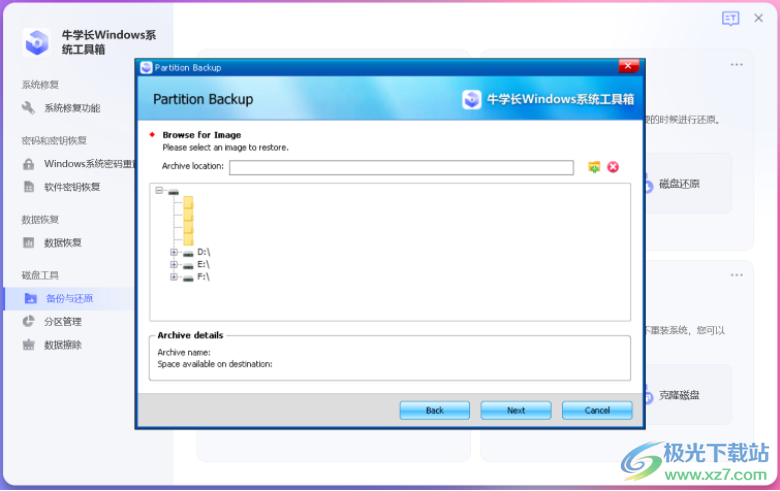Click the document icon for 软件密钥恢复

(x=29, y=187)
